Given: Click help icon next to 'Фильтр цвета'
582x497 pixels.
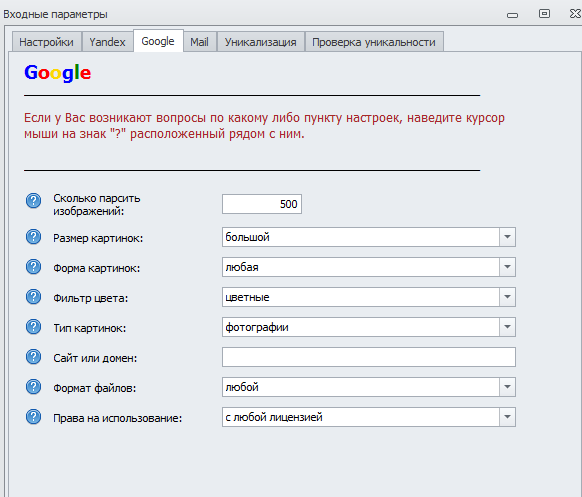Looking at the screenshot, I should point(33,297).
